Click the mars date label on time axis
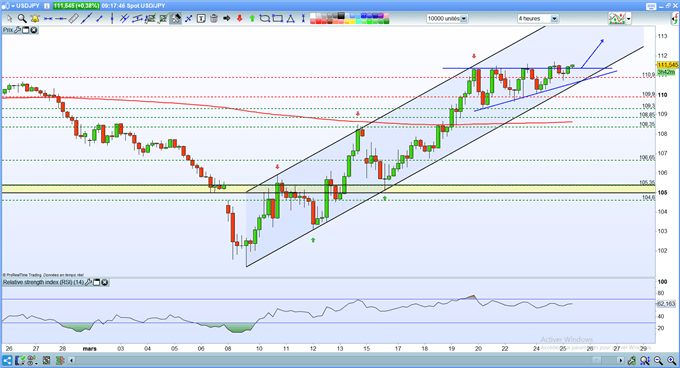This screenshot has height=368, width=680. point(89,348)
